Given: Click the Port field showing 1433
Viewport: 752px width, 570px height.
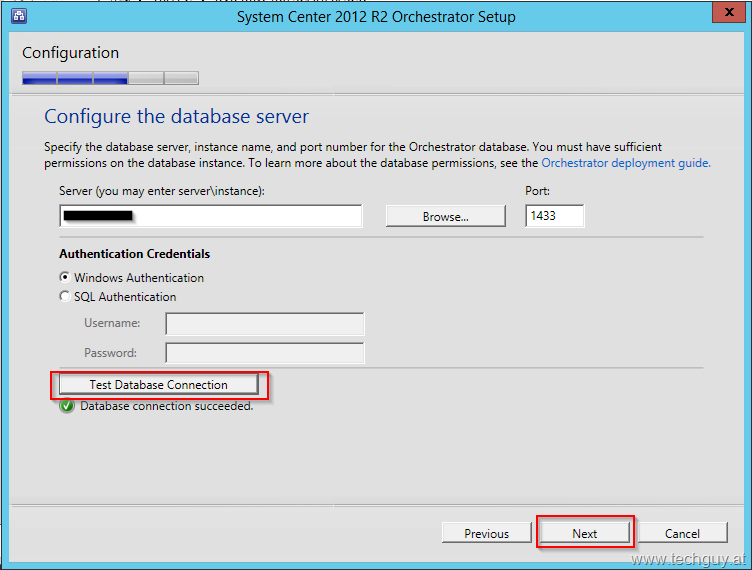Looking at the screenshot, I should coord(554,216).
